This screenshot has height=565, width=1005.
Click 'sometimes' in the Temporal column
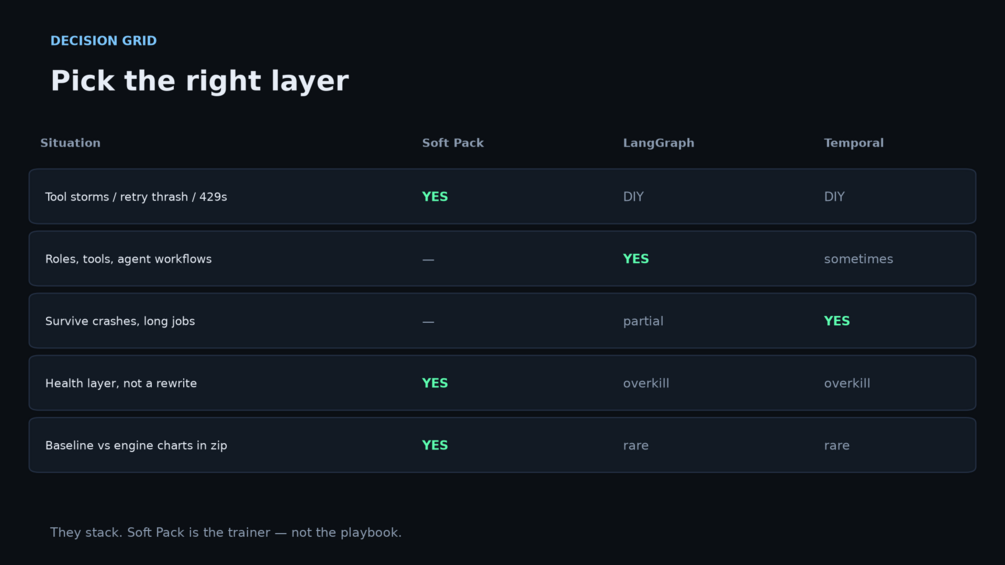click(858, 259)
